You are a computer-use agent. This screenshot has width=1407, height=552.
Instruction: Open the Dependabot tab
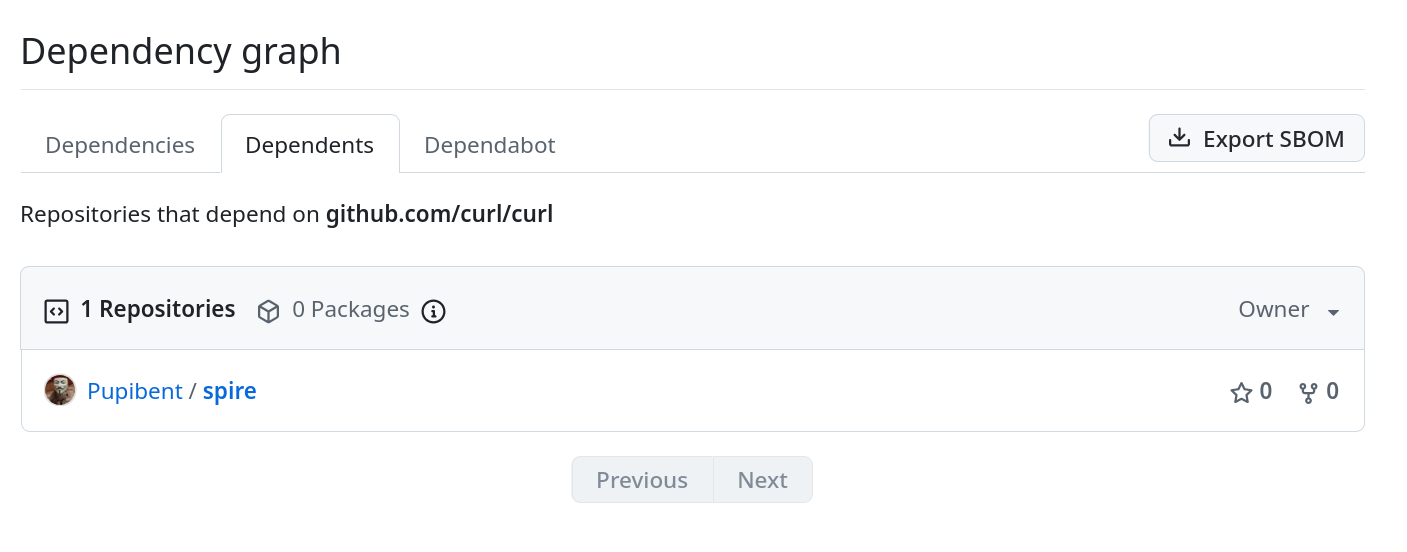(x=489, y=145)
